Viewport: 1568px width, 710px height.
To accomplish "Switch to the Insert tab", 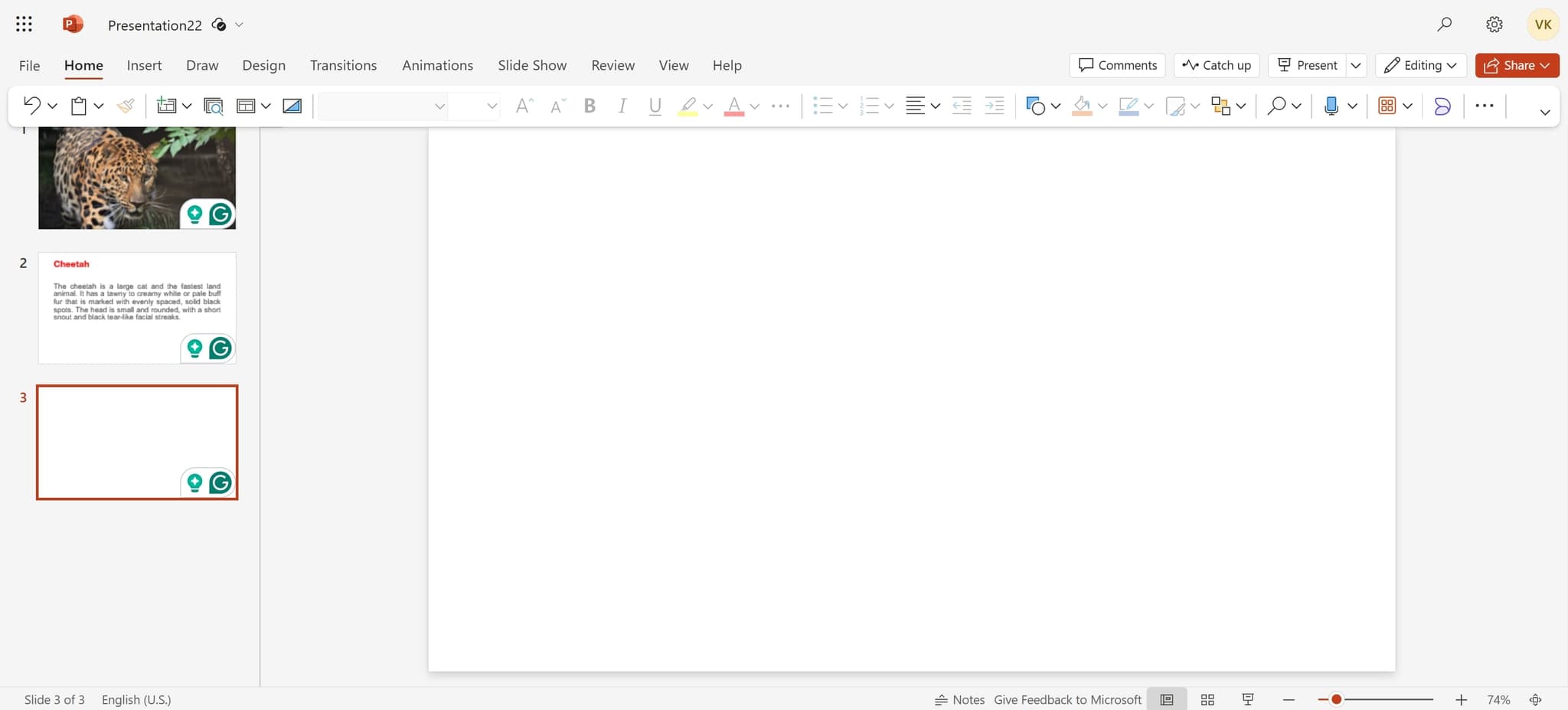I will 144,65.
